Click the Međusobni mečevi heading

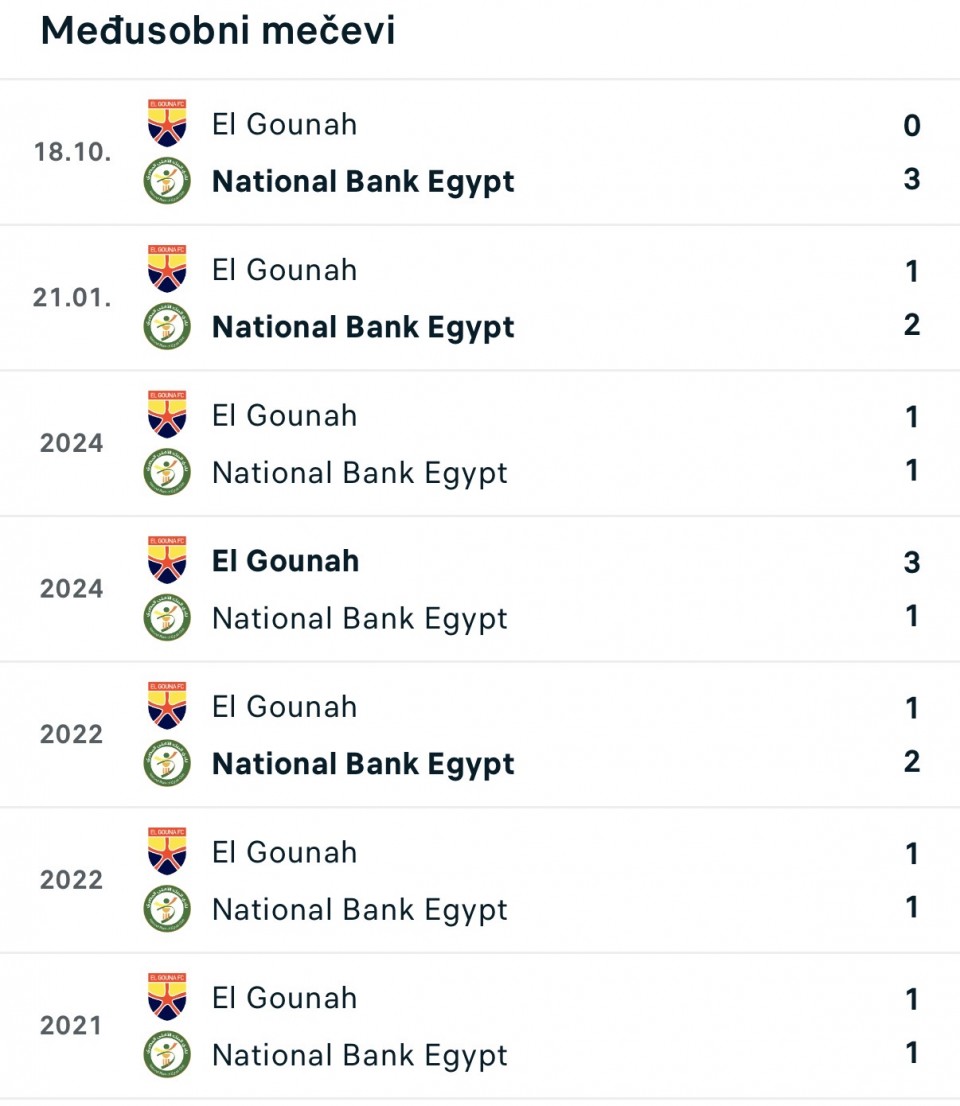click(x=218, y=31)
